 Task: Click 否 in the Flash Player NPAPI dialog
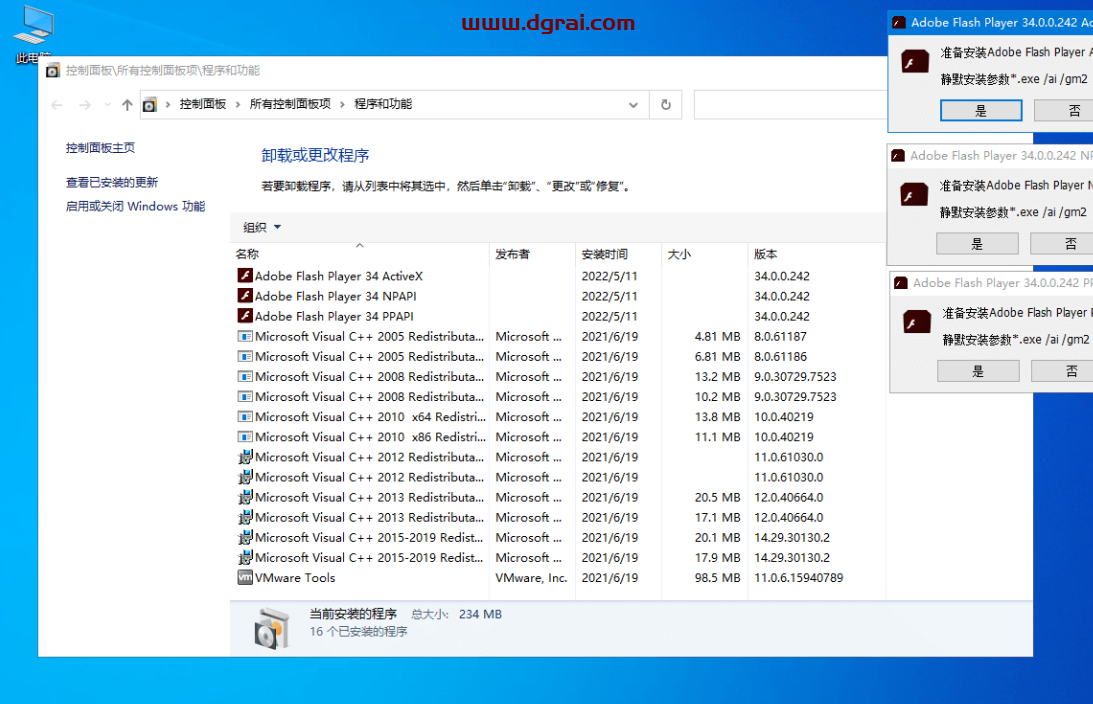point(1062,244)
